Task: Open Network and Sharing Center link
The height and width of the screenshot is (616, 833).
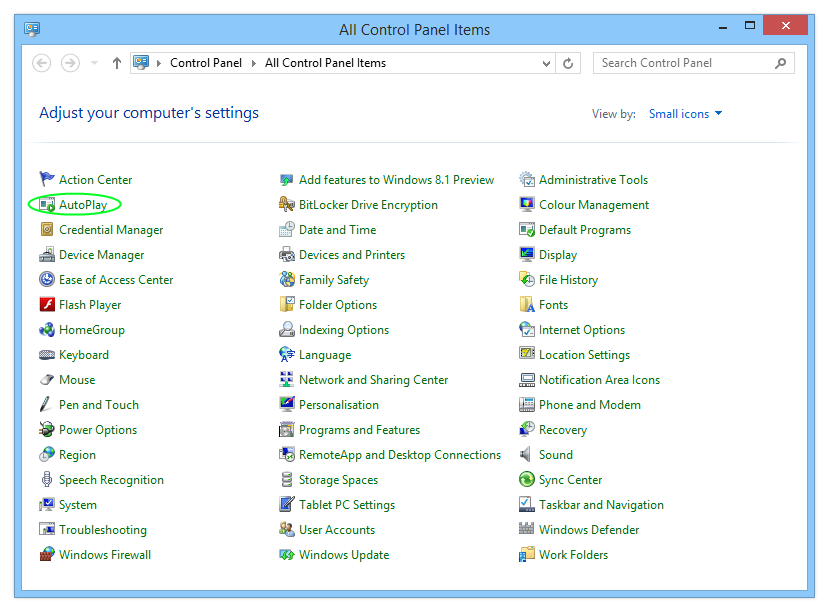Action: point(374,379)
